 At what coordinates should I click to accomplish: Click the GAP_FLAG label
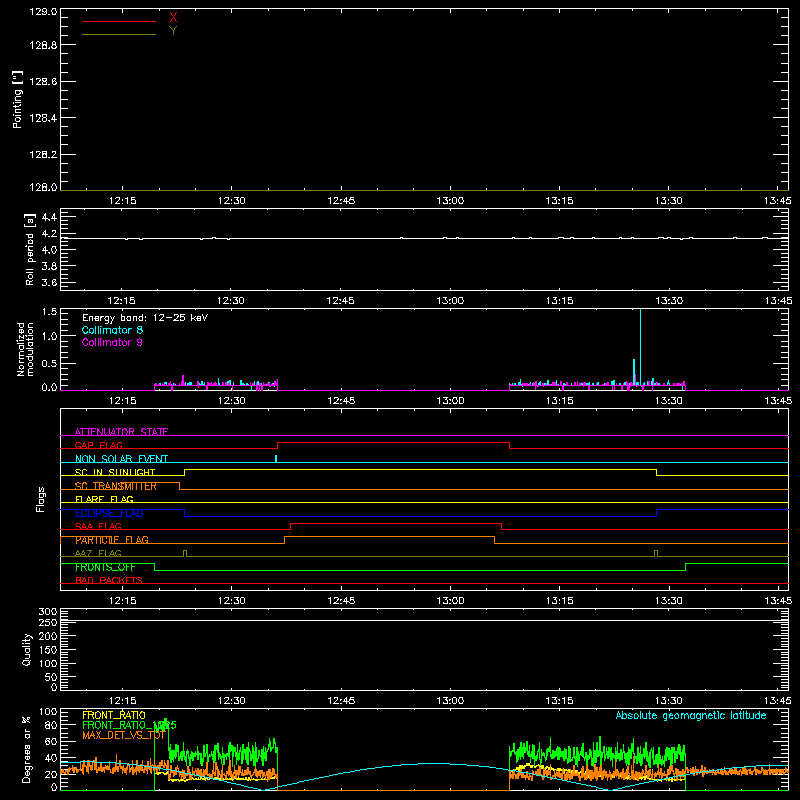pyautogui.click(x=98, y=445)
